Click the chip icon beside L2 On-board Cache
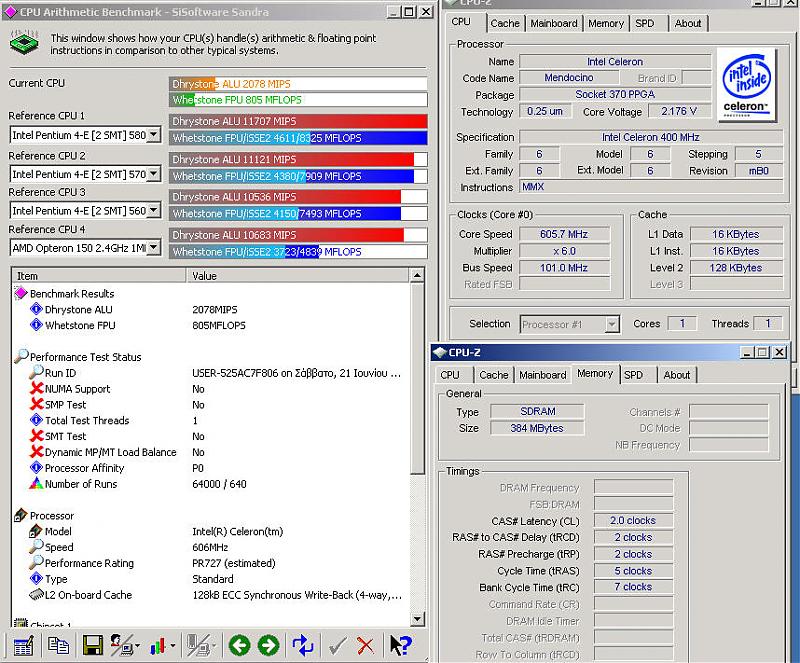The width and height of the screenshot is (800, 663). tap(36, 595)
